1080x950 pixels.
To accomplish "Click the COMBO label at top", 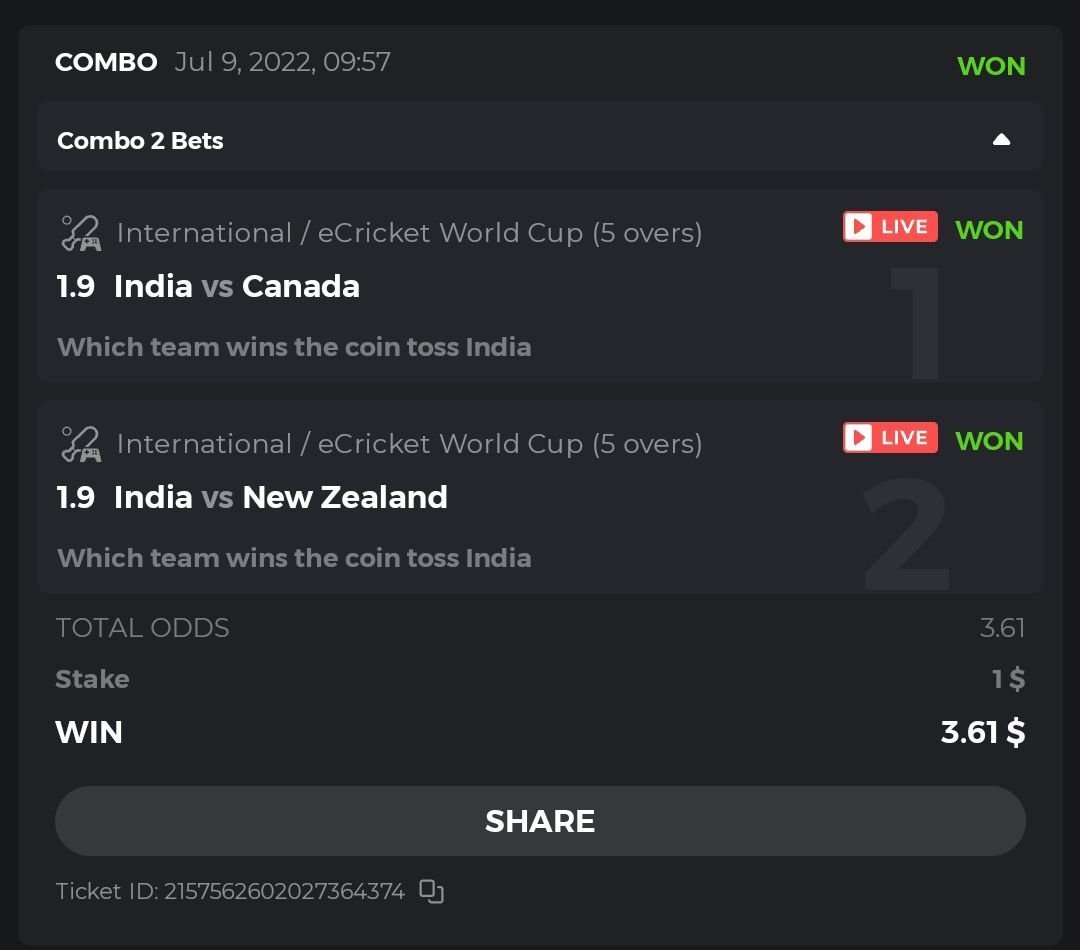I will [x=106, y=63].
